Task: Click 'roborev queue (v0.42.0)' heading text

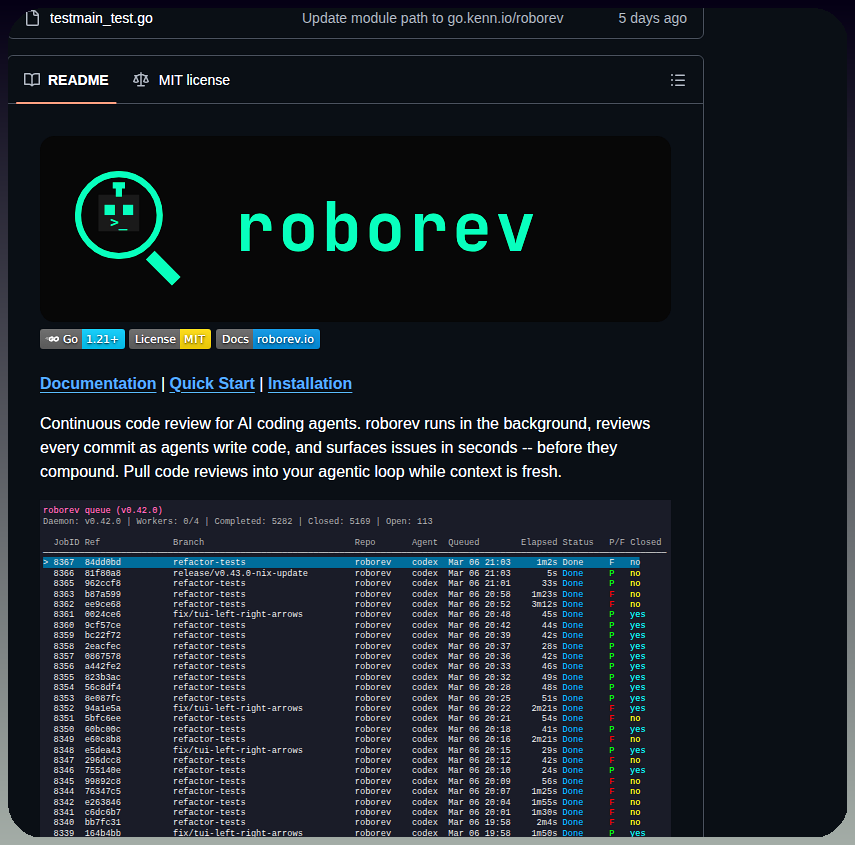Action: (x=103, y=510)
